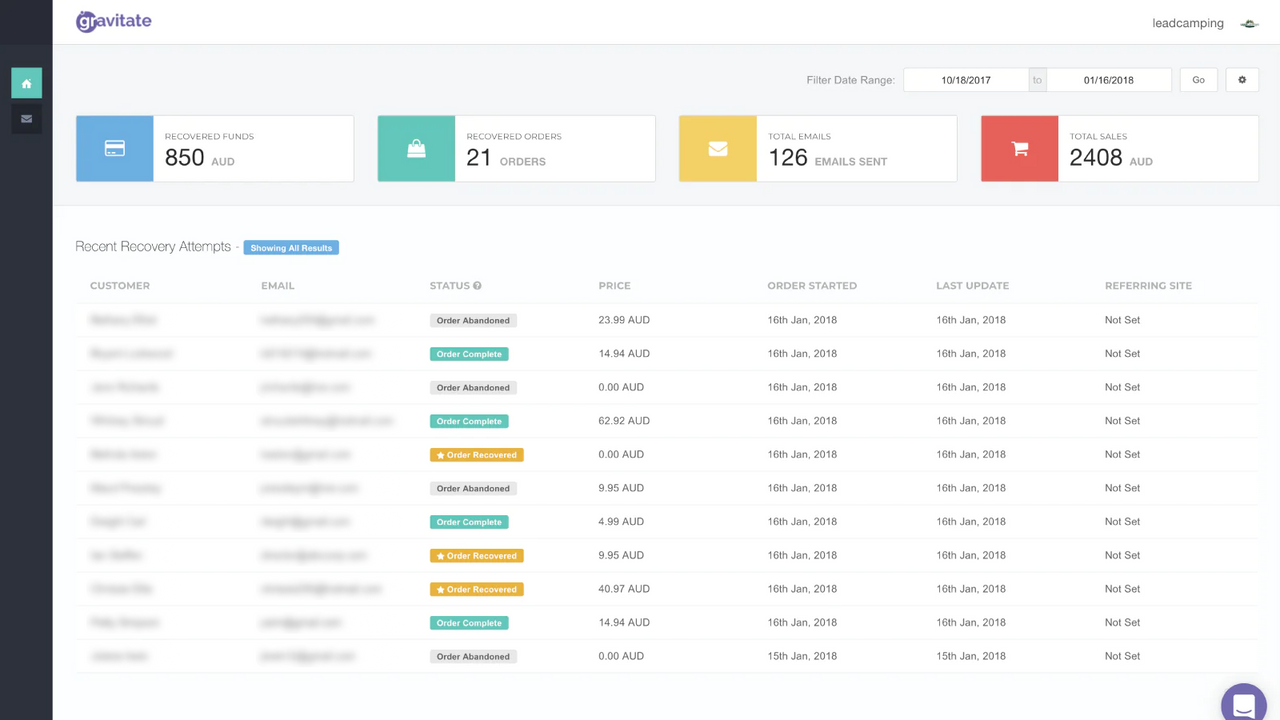Click the red cart Total Sales icon
This screenshot has width=1280, height=720.
tap(1019, 148)
